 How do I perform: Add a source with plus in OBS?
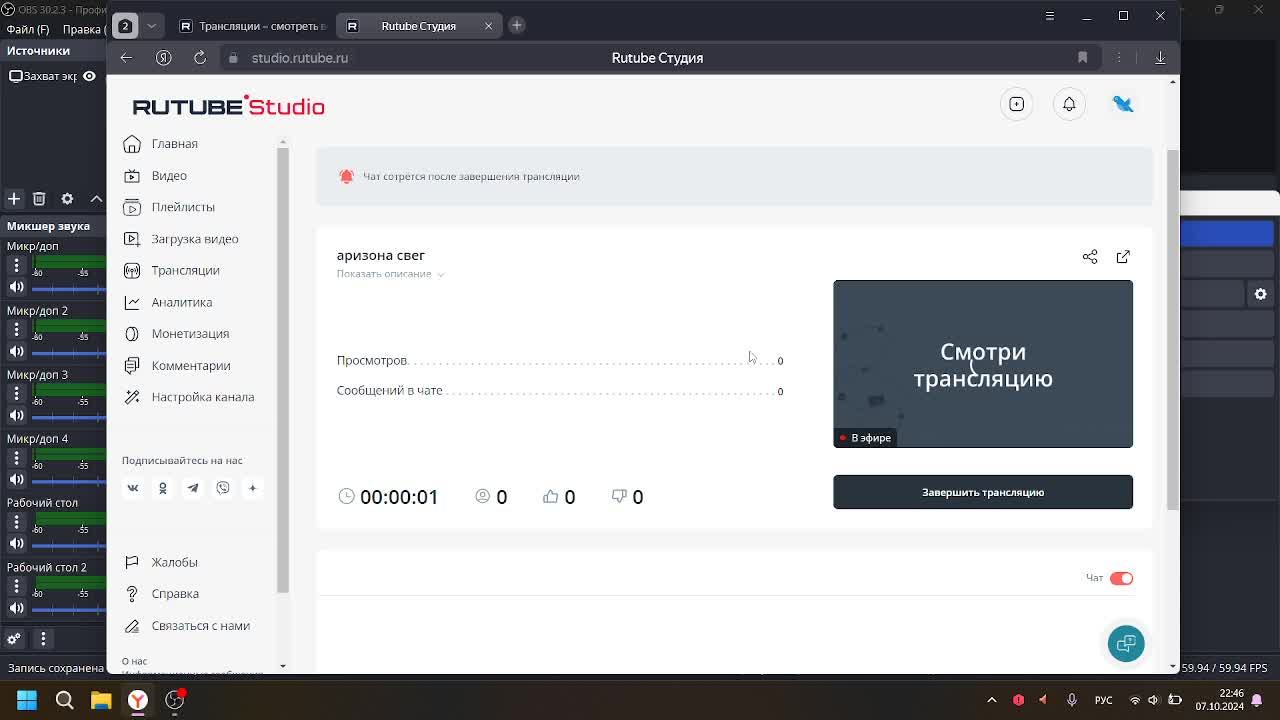point(14,199)
